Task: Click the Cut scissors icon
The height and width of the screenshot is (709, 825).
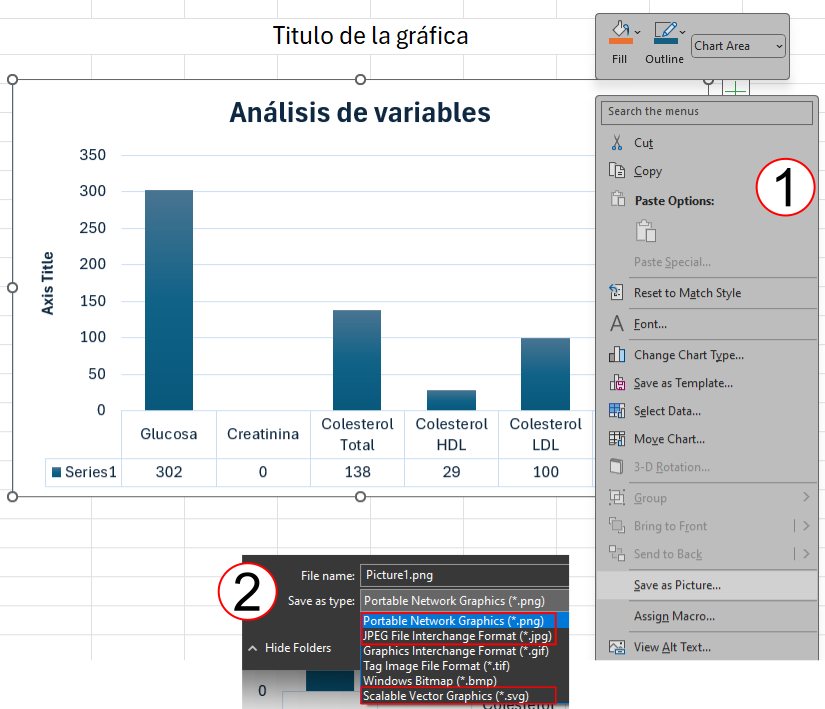Action: click(x=617, y=143)
